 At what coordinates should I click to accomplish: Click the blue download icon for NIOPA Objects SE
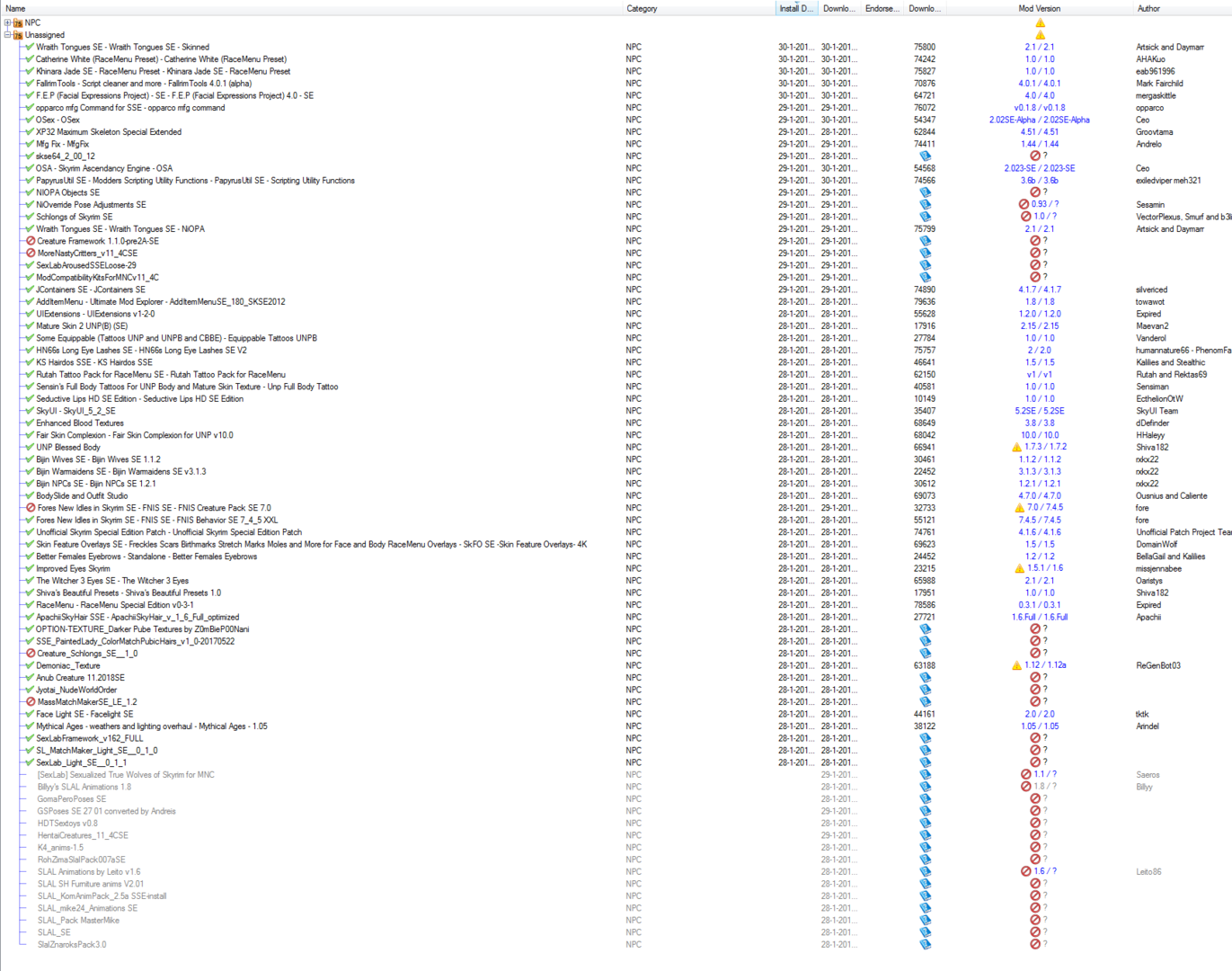point(926,192)
